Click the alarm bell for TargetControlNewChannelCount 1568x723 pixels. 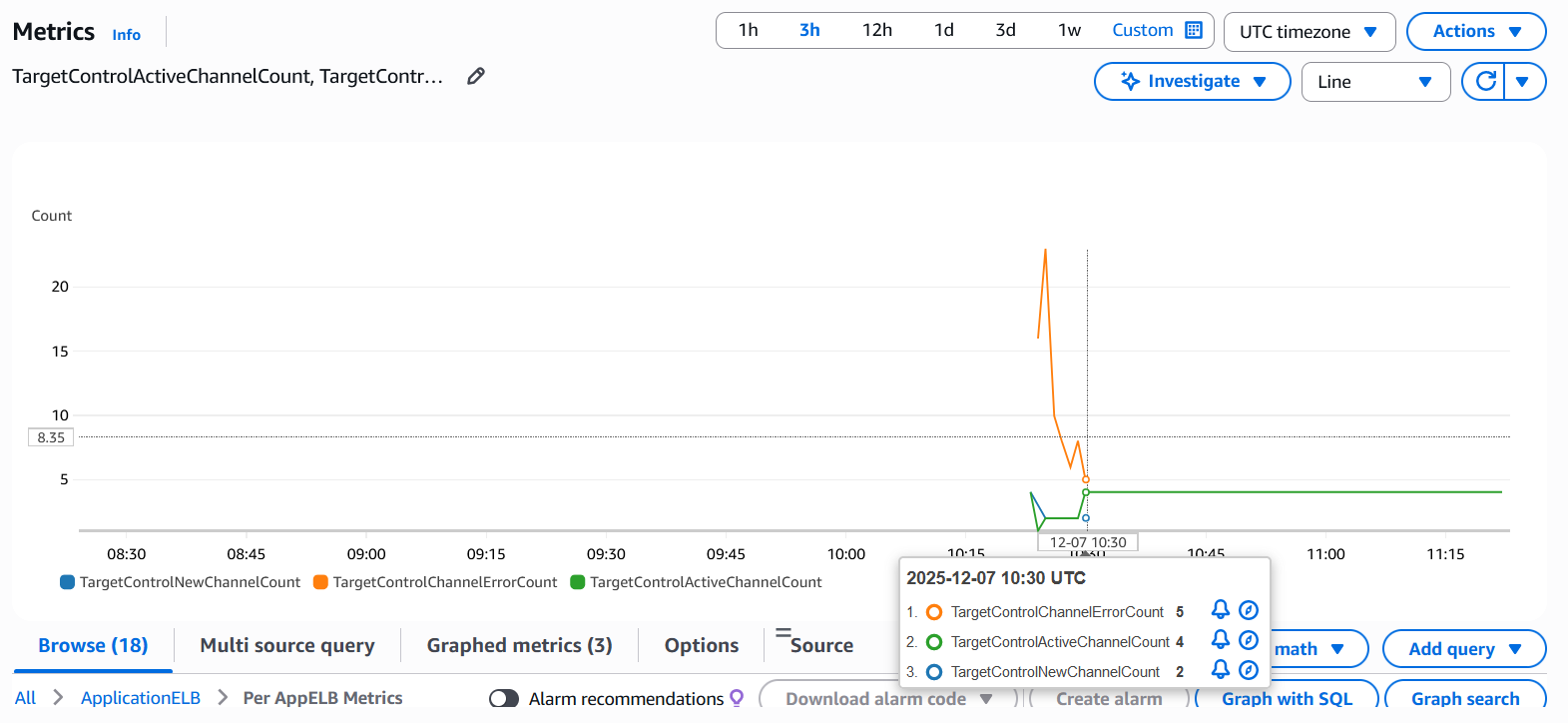(1220, 669)
